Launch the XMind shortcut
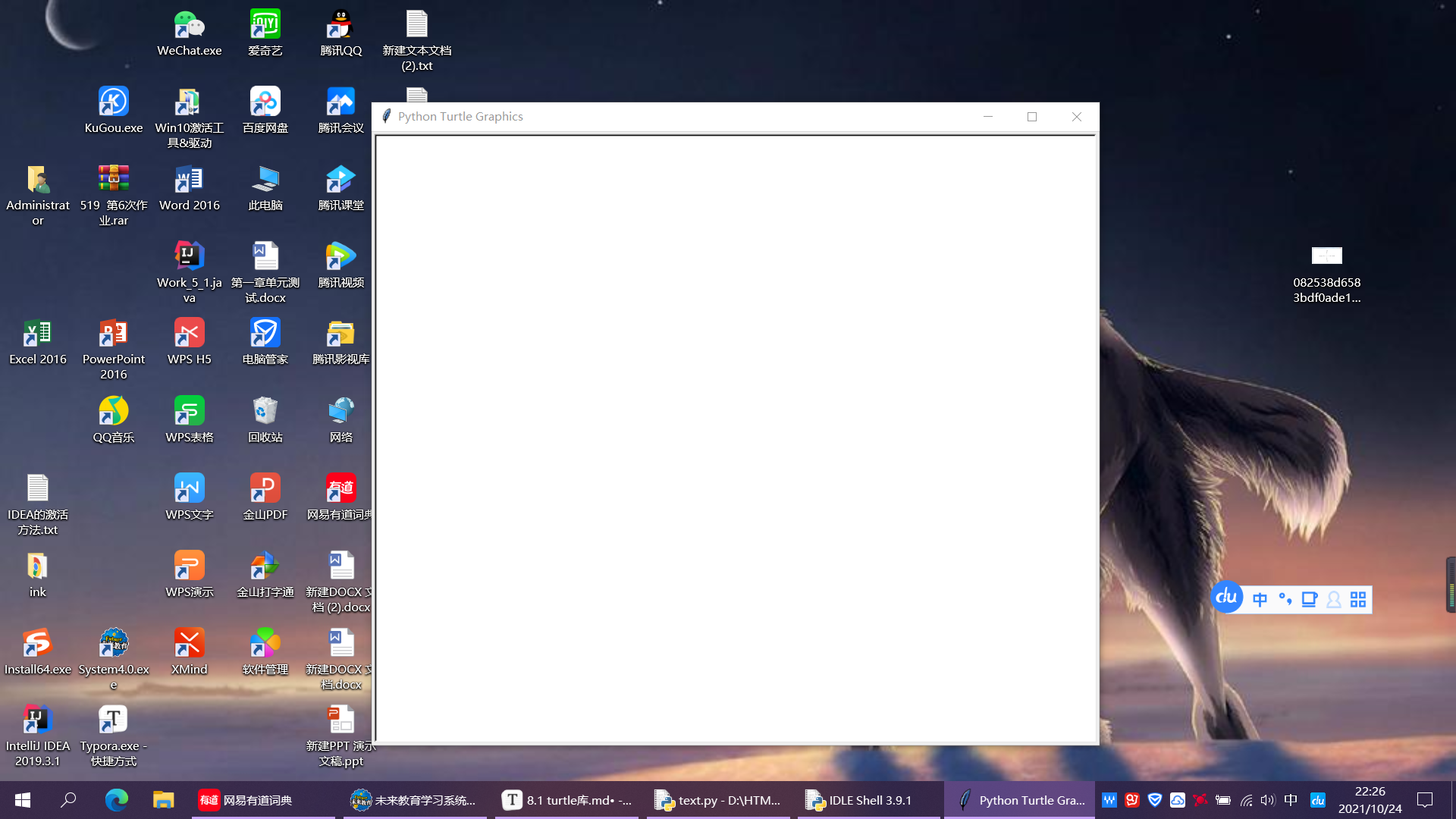This screenshot has width=1456, height=819. pos(189,652)
